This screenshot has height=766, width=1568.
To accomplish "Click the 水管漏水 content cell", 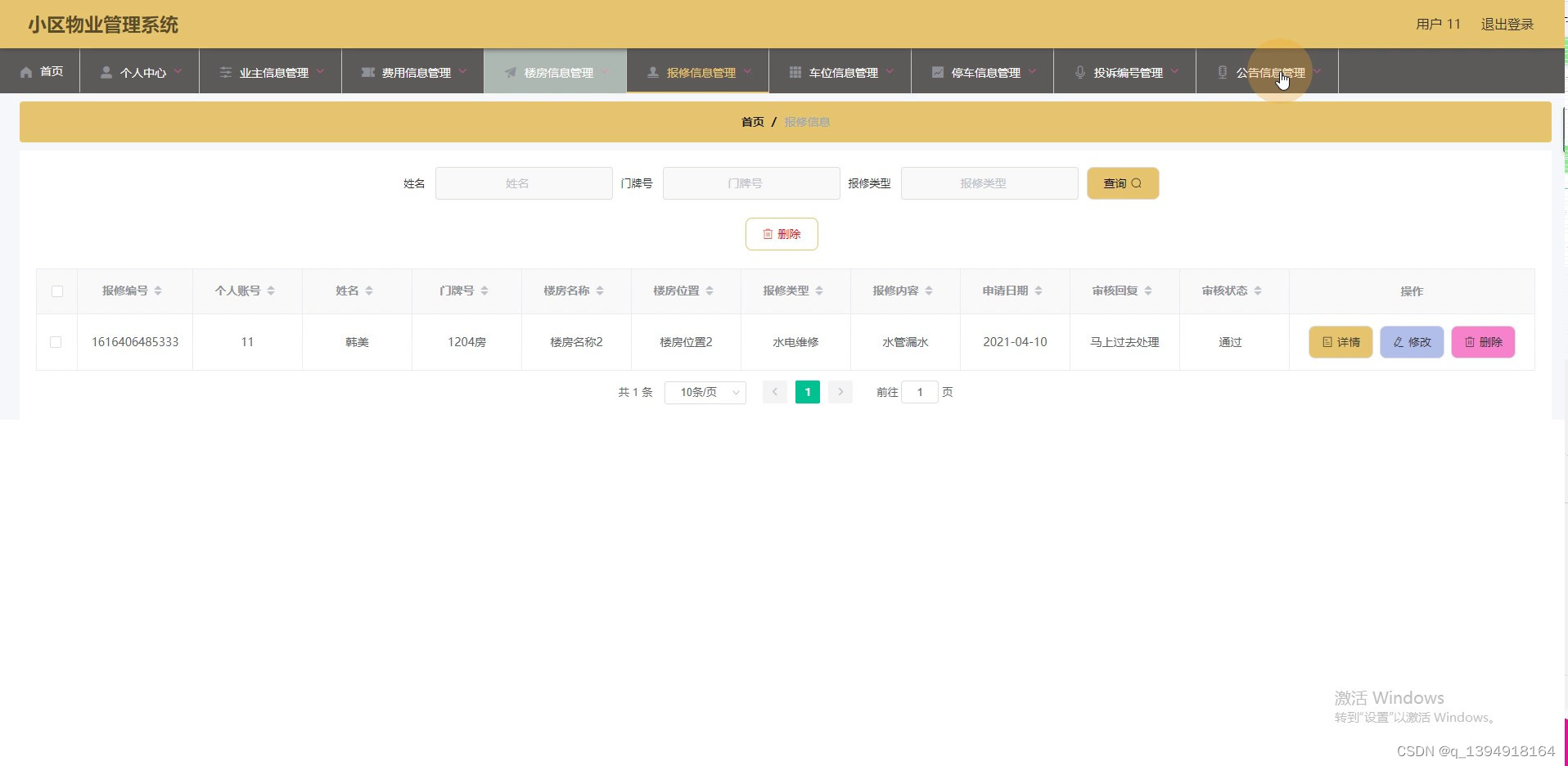I will pos(905,342).
